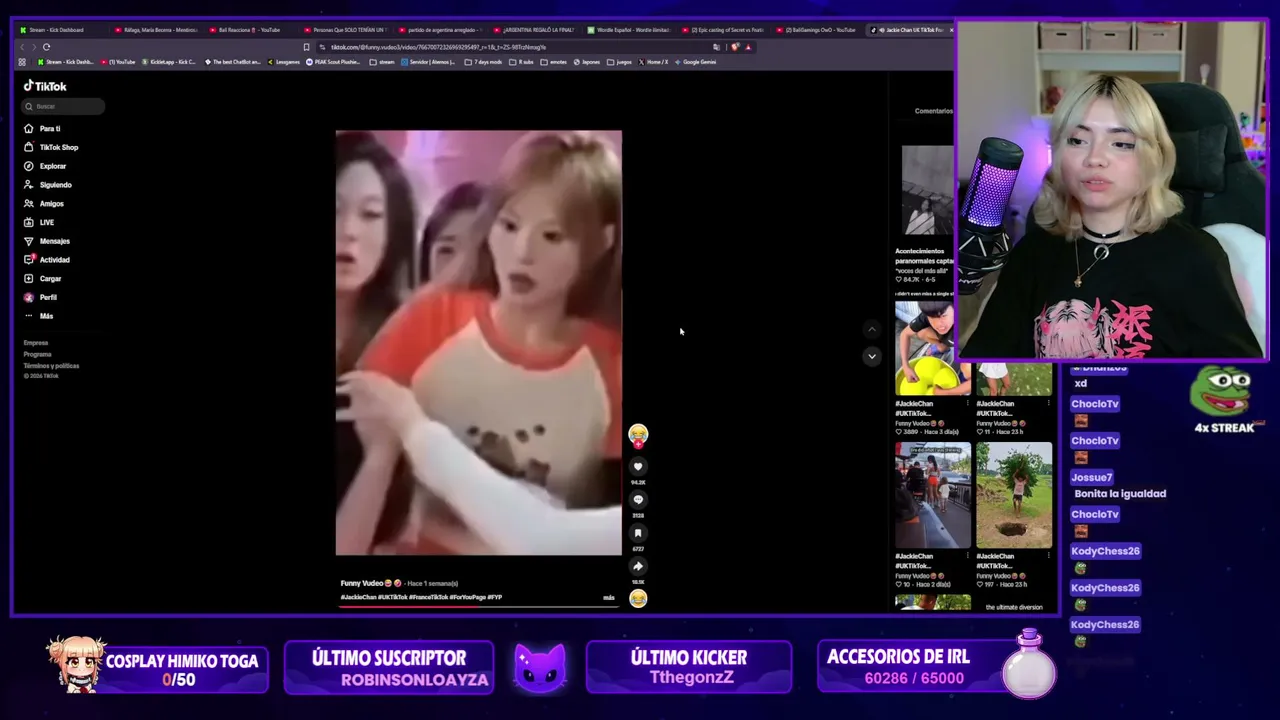
Task: Click the Brave rewards triangle icon
Action: pos(748,47)
